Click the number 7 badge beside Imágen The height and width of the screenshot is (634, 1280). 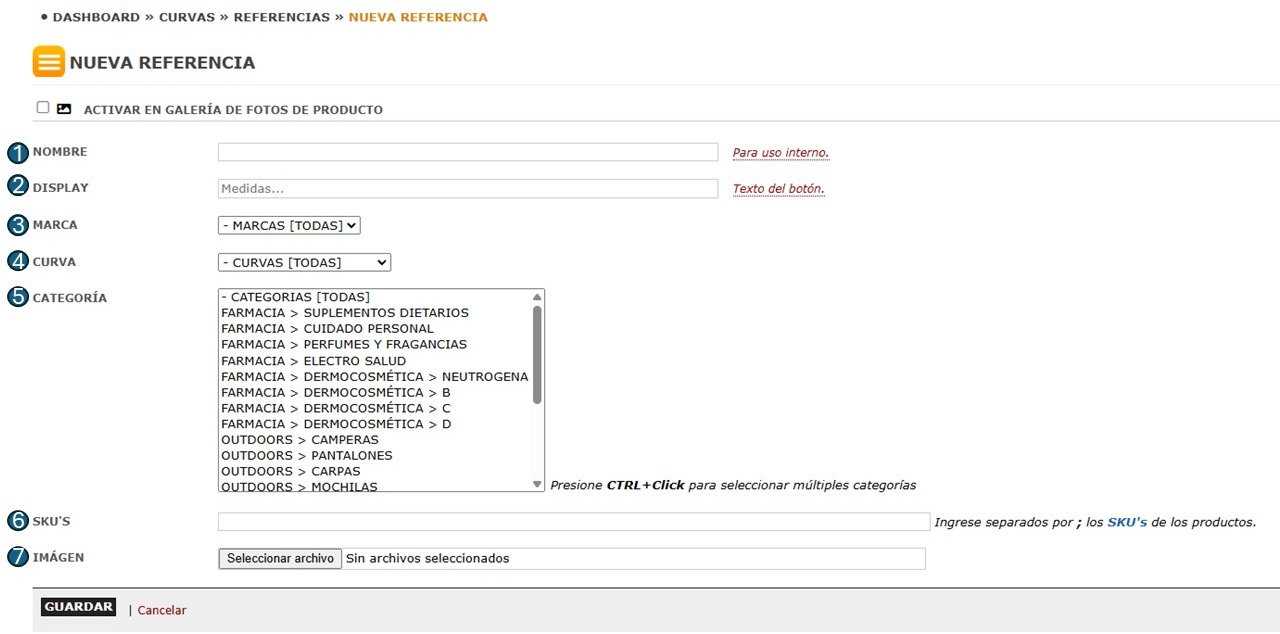[x=18, y=558]
